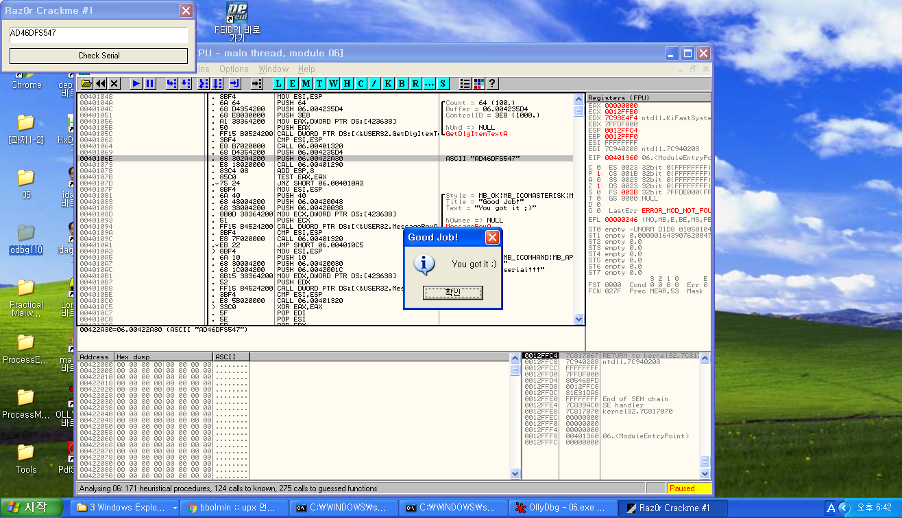Image resolution: width=902 pixels, height=518 pixels.
Task: Click the Open file icon in OllyDbg toolbar
Action: [86, 84]
